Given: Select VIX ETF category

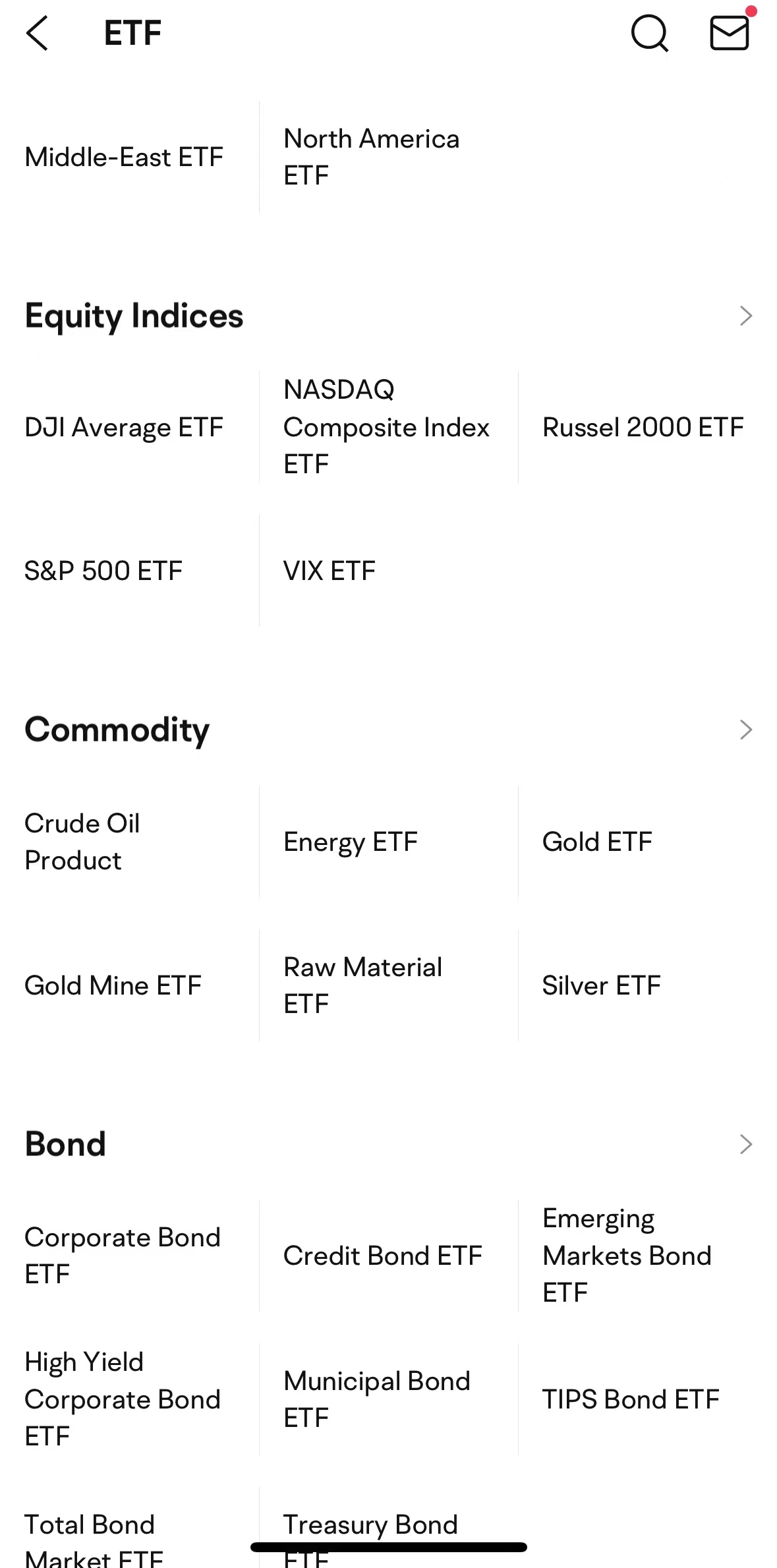Looking at the screenshot, I should (x=330, y=571).
